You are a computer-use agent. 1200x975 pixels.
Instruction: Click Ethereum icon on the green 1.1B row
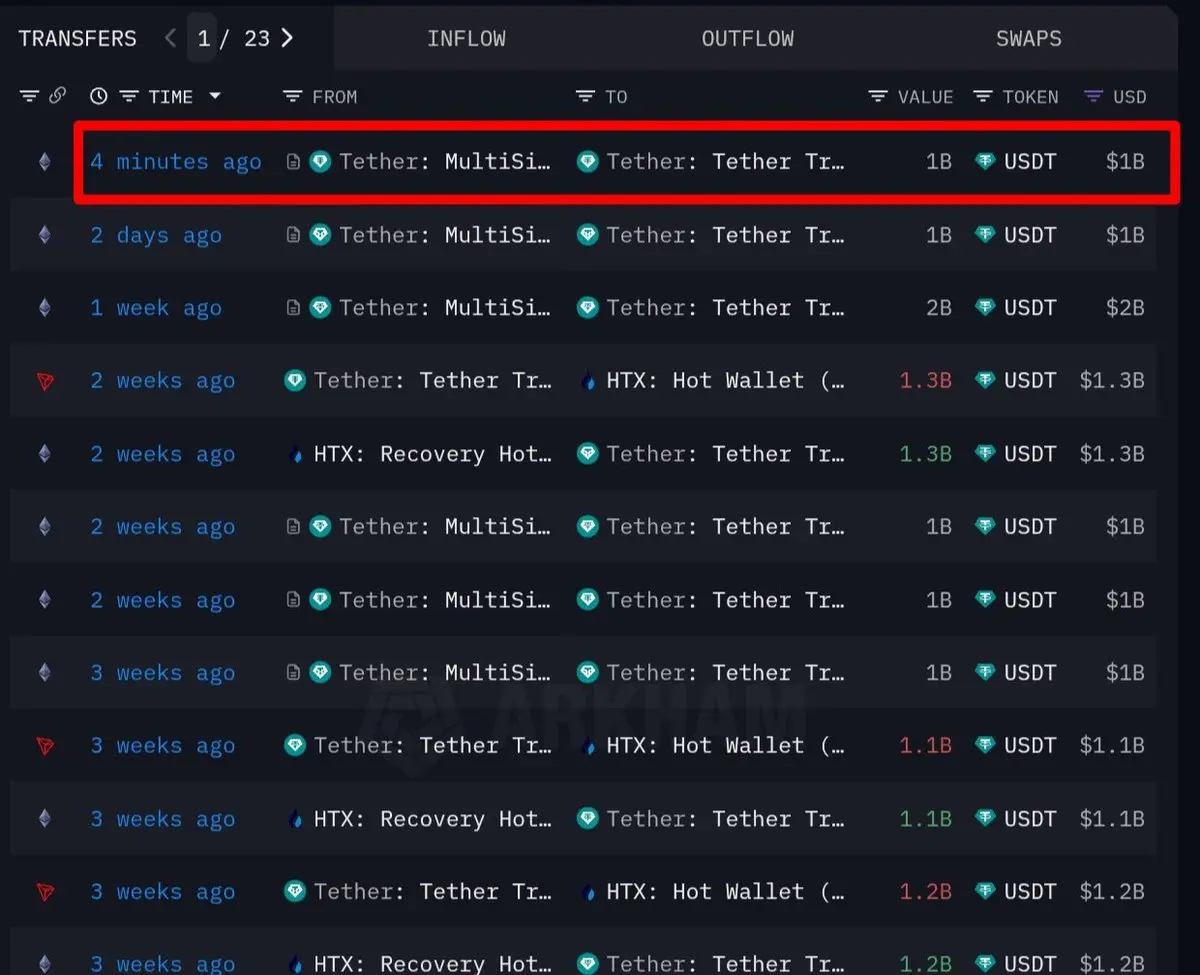(44, 819)
